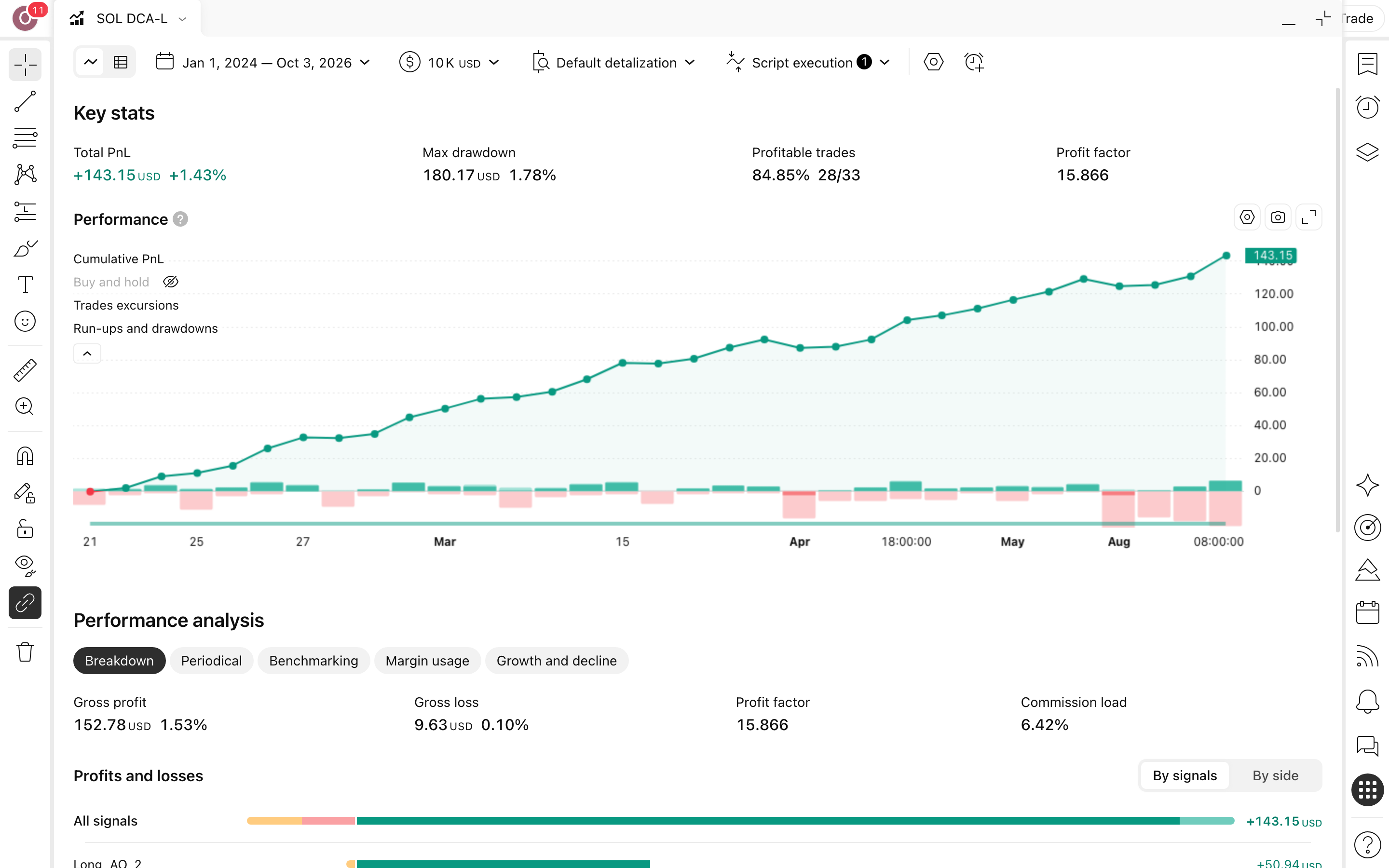The image size is (1389, 868).
Task: Remove drawings with trash icon
Action: tap(25, 651)
